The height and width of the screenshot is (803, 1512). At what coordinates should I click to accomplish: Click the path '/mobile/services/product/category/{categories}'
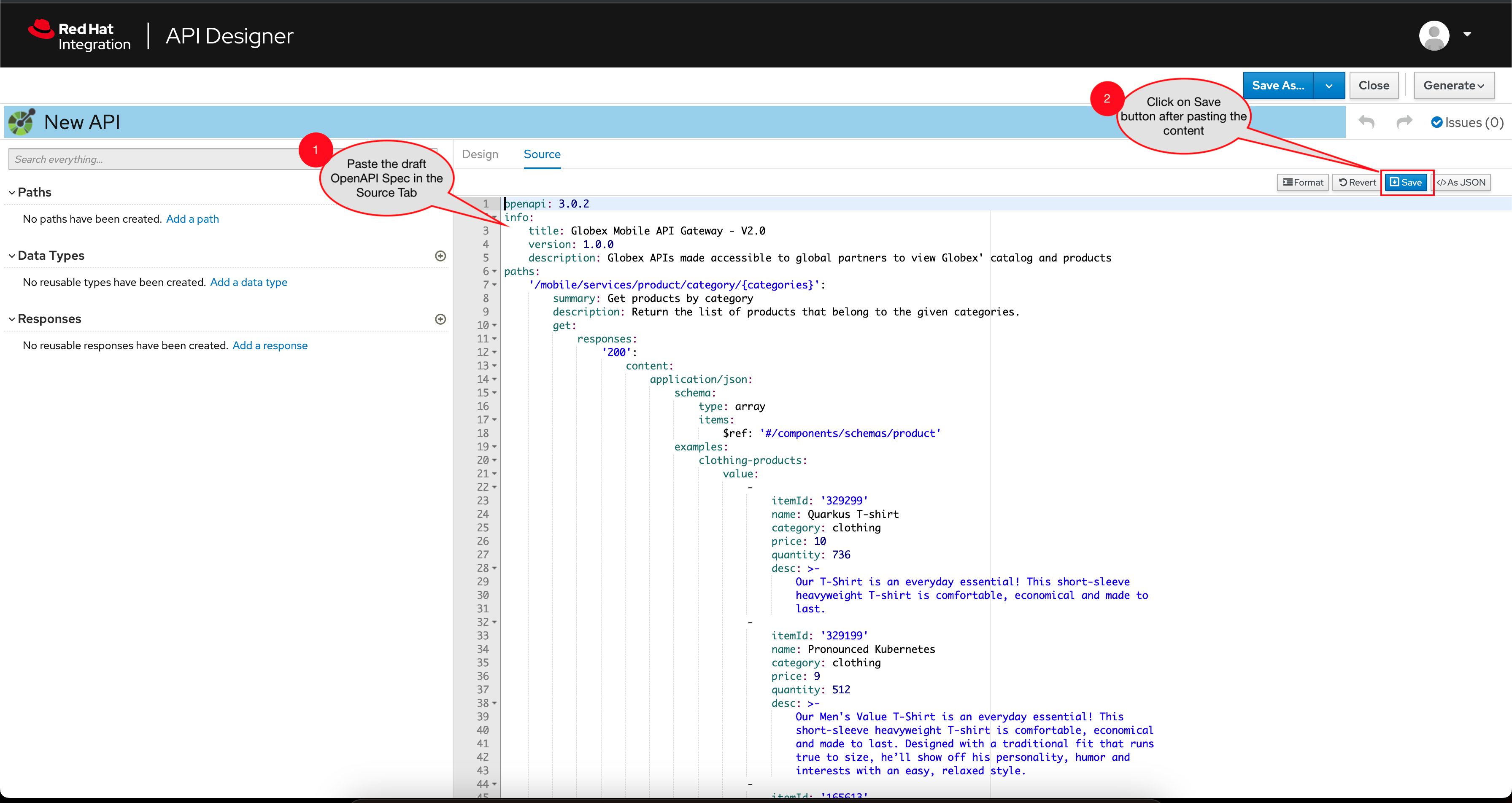coord(674,285)
